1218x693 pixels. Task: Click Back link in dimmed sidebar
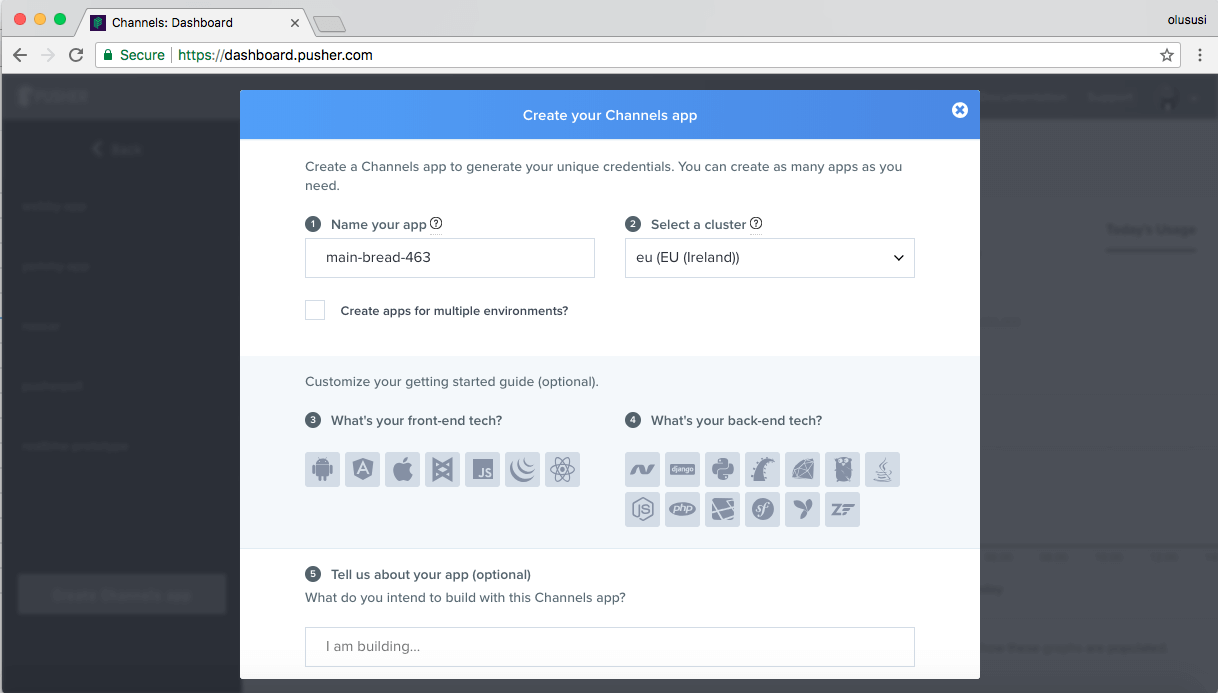117,149
